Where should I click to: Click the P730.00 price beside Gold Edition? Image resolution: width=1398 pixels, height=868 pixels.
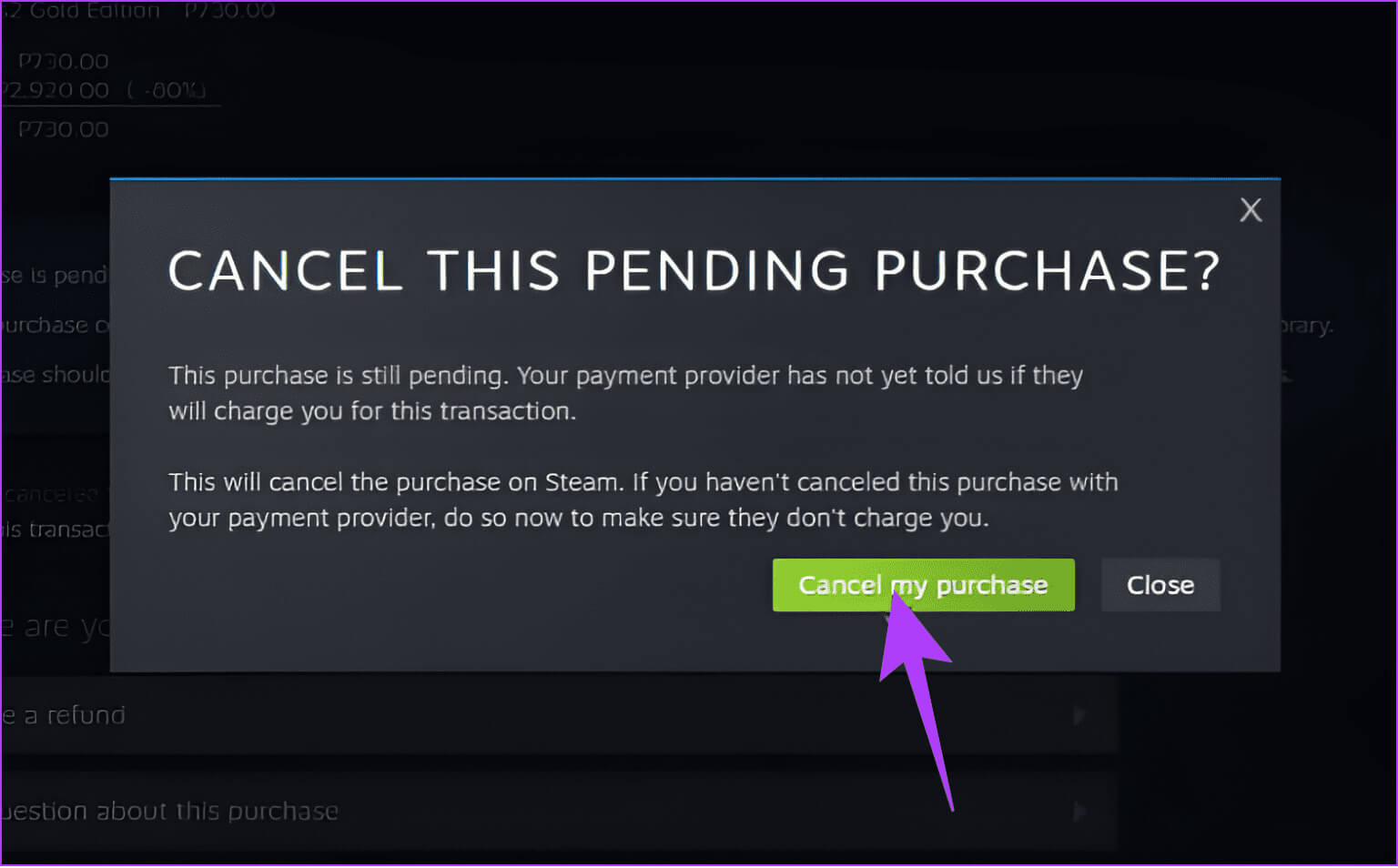tap(229, 11)
